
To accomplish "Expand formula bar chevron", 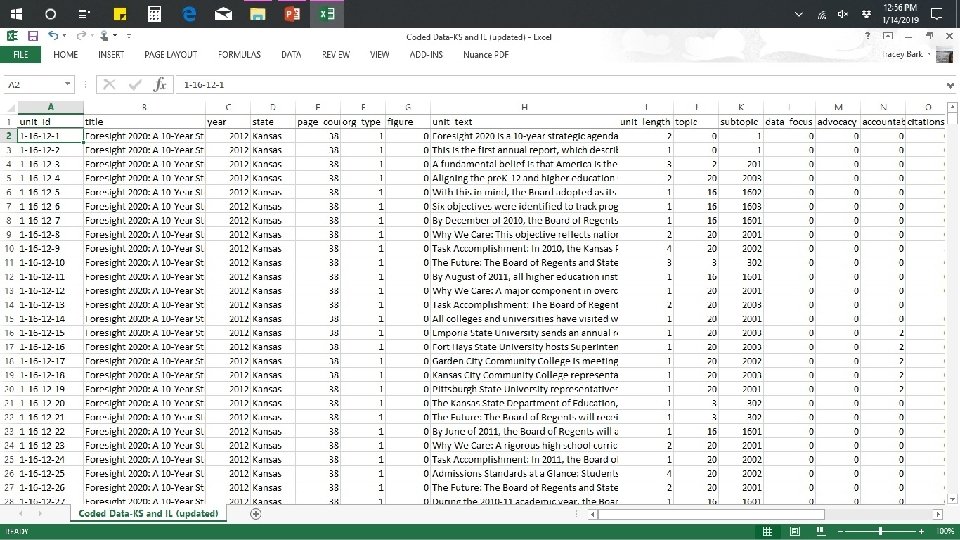I will 950,85.
